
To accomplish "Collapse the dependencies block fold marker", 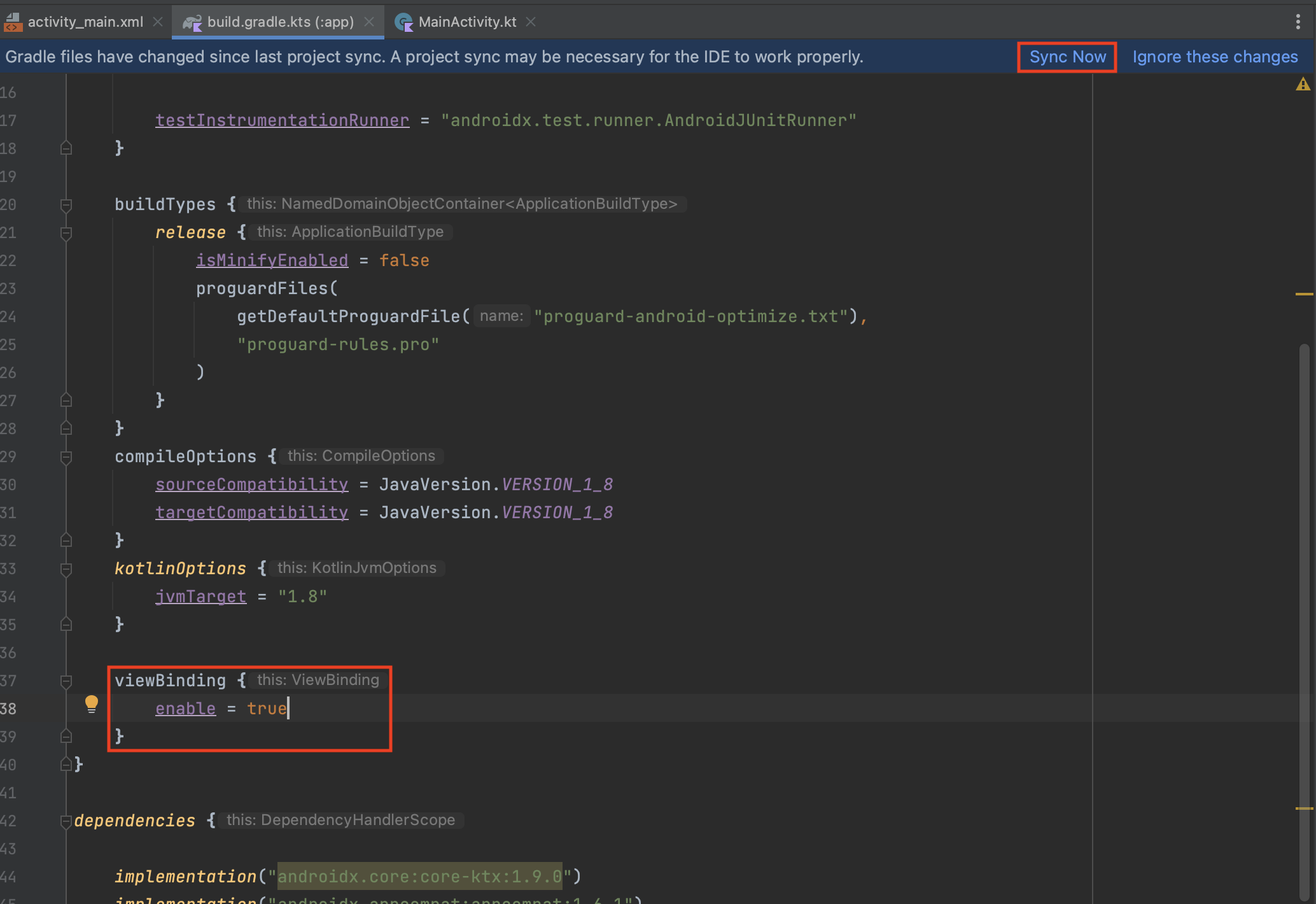I will click(66, 821).
